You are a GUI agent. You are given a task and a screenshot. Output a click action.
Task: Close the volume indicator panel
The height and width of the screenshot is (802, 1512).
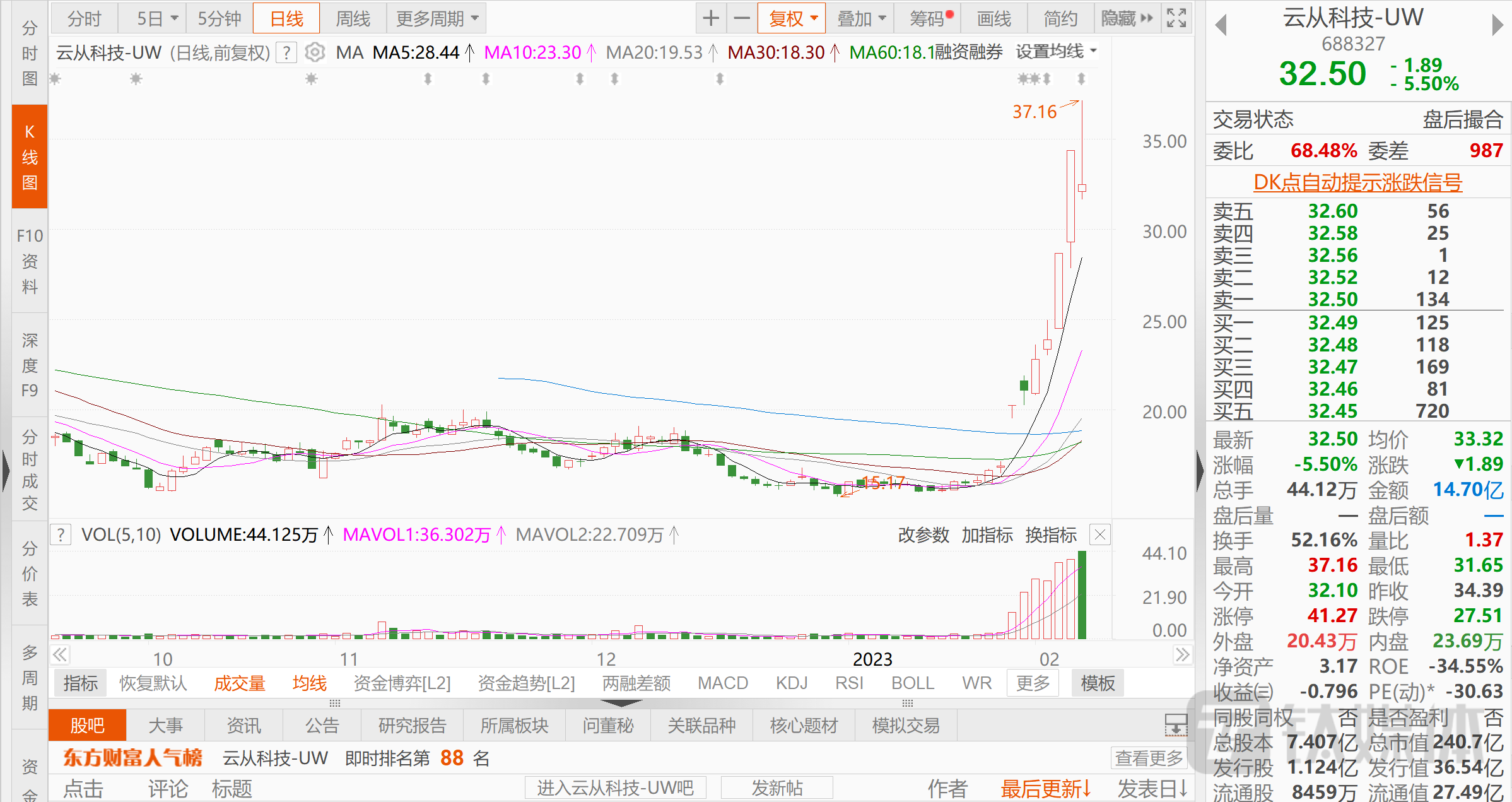[1100, 535]
